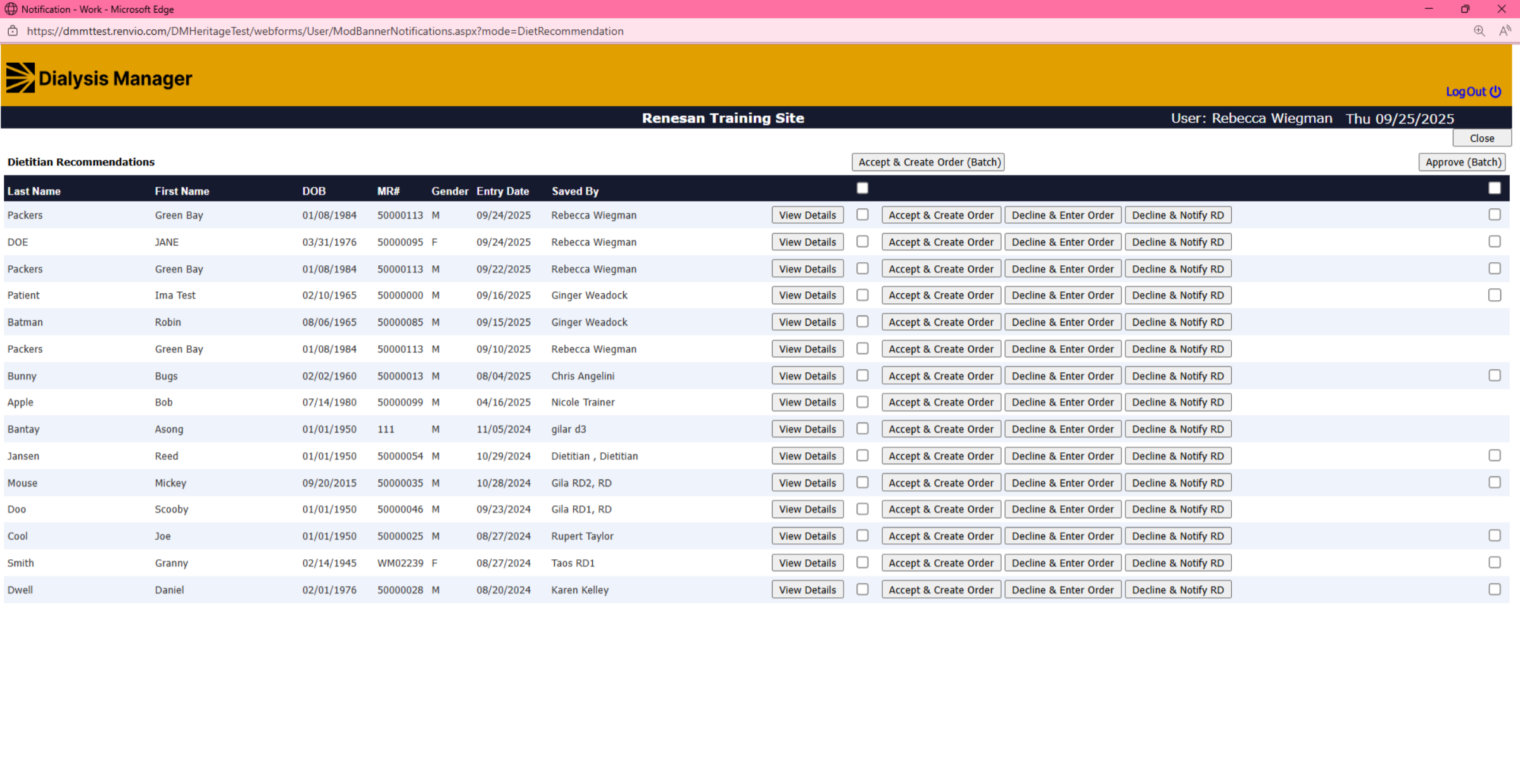The height and width of the screenshot is (784, 1520).
Task: Select Saved By 'Karen Kelley' cell
Action: coord(579,590)
